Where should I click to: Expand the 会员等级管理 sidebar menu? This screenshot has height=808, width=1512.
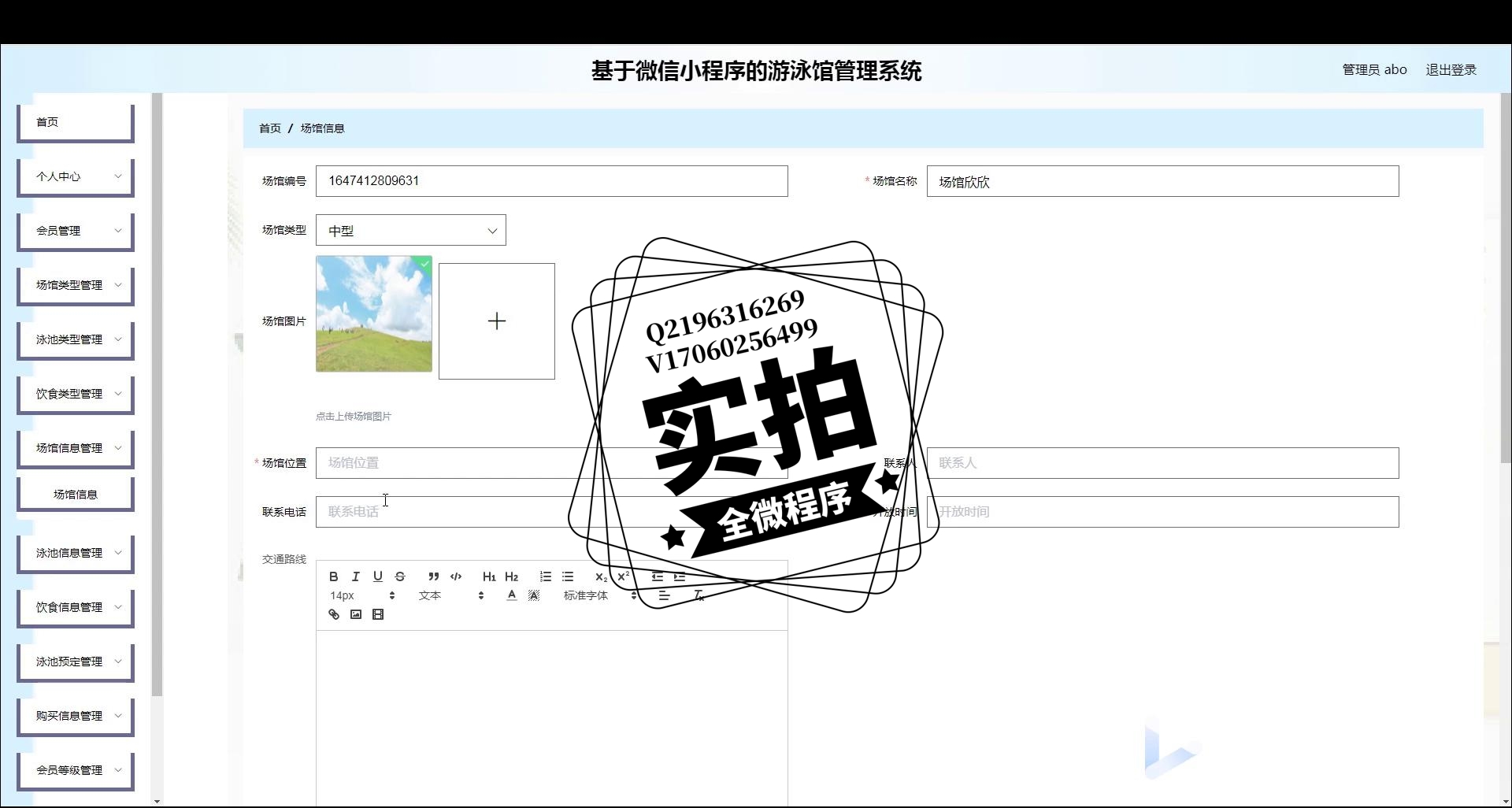[76, 770]
